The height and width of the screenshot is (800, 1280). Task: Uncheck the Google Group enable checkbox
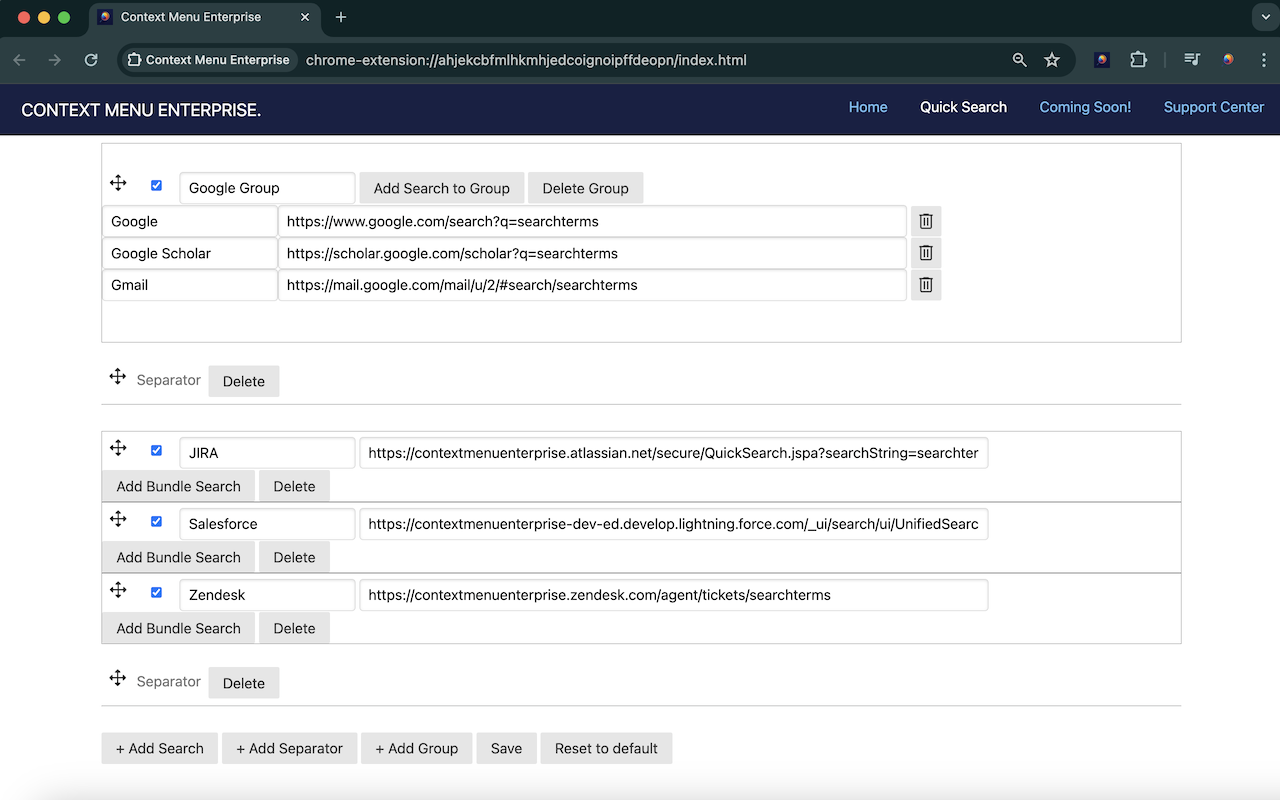tap(156, 185)
